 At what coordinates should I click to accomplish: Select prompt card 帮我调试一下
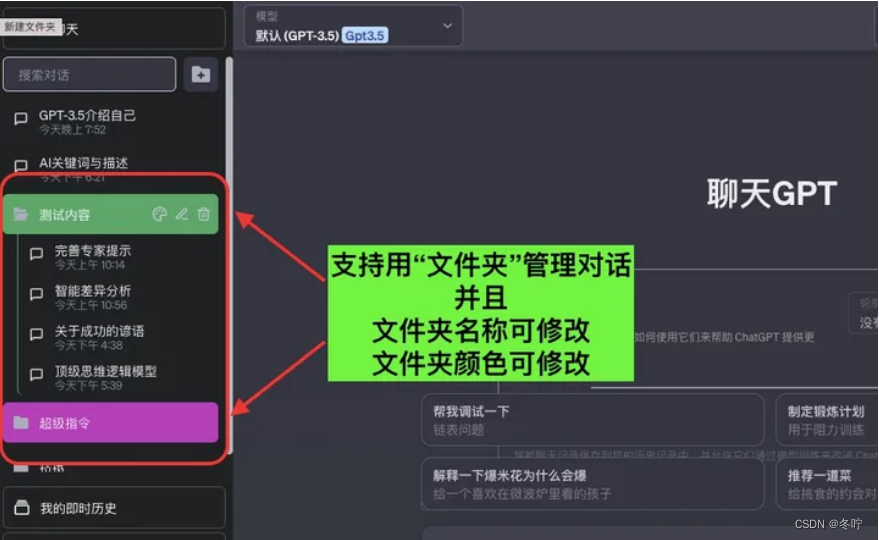[593, 420]
